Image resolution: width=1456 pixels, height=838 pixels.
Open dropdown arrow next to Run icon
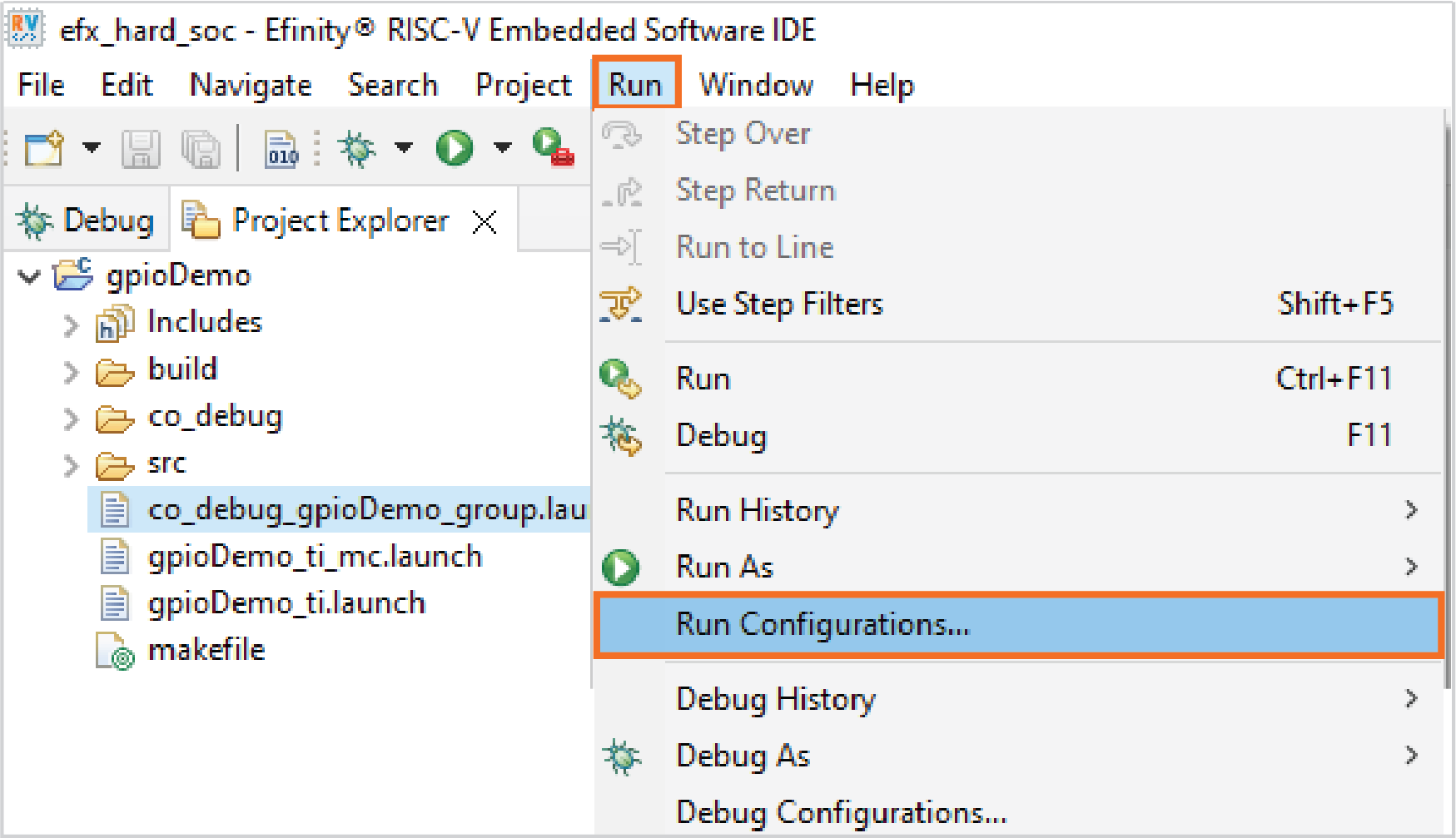click(502, 148)
